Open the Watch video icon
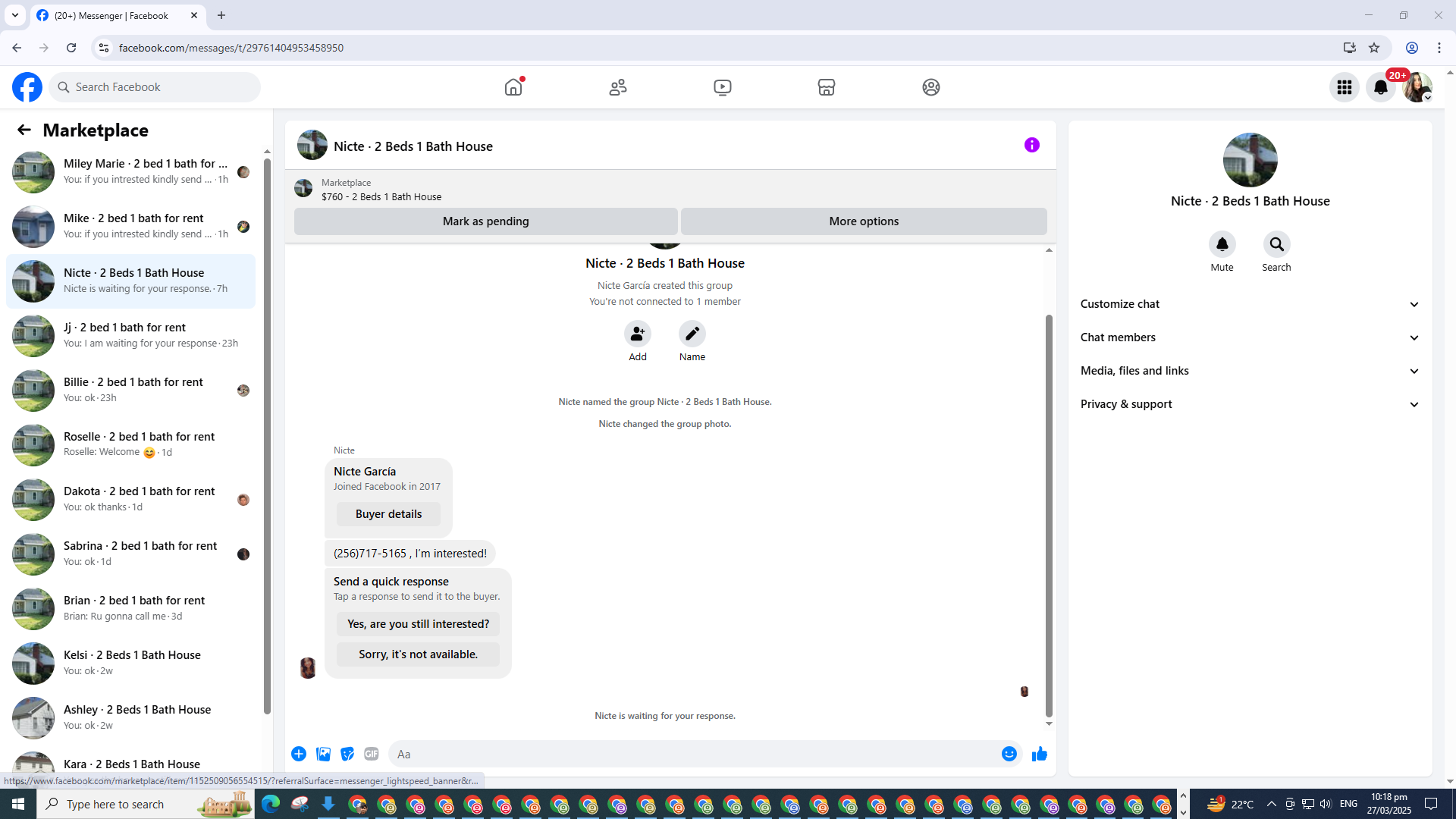 (x=723, y=87)
